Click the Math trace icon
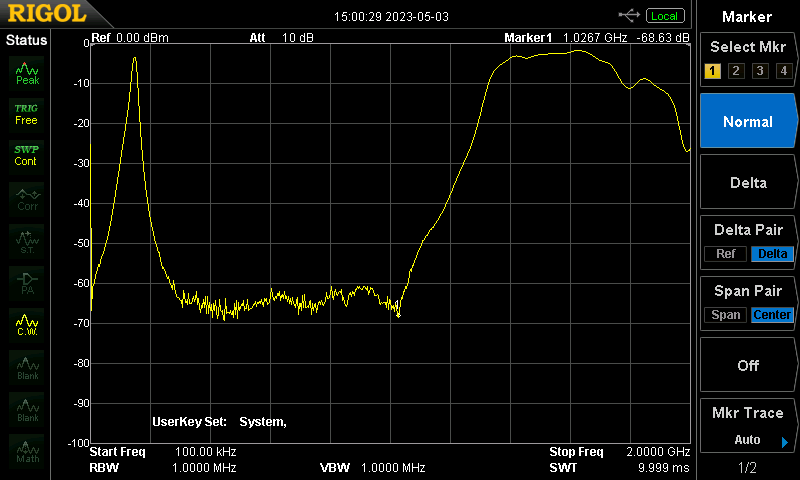This screenshot has height=480, width=800. click(x=27, y=451)
